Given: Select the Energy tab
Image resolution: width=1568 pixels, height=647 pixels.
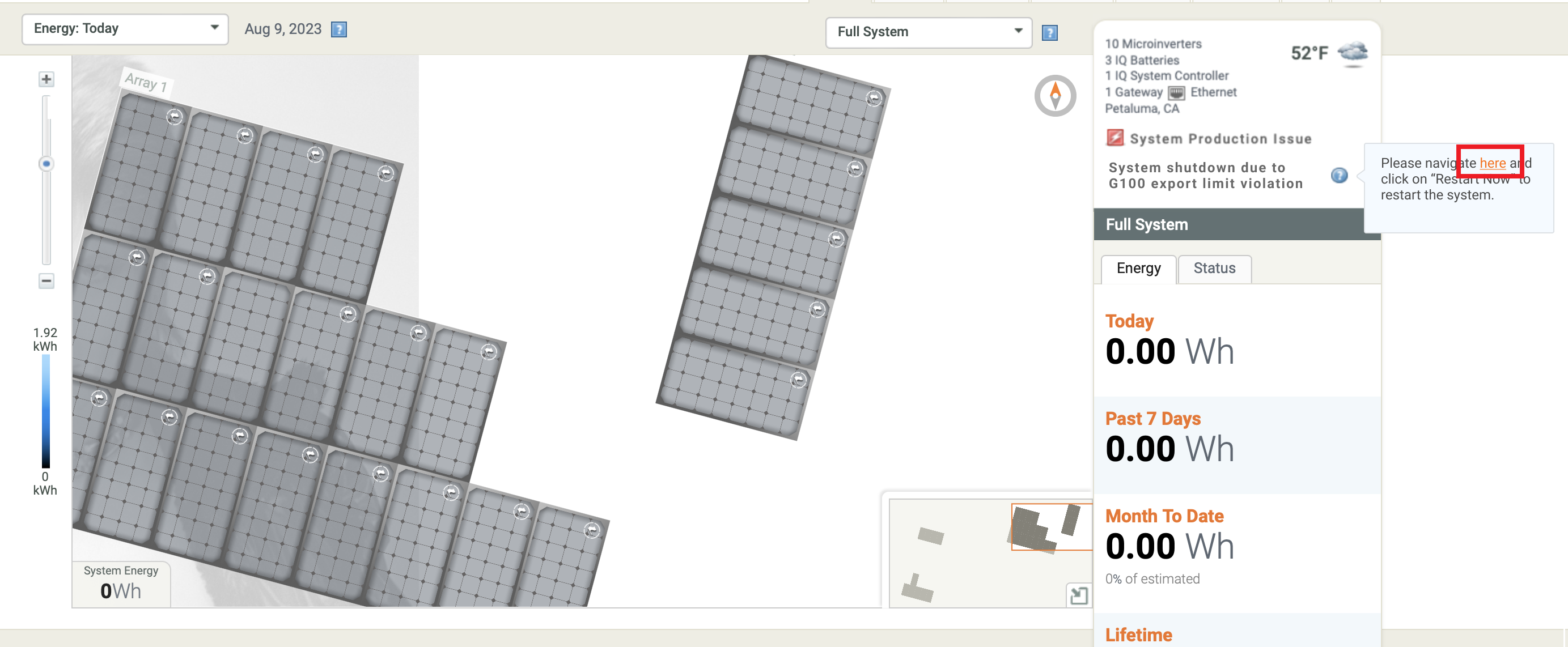Looking at the screenshot, I should pyautogui.click(x=1138, y=268).
